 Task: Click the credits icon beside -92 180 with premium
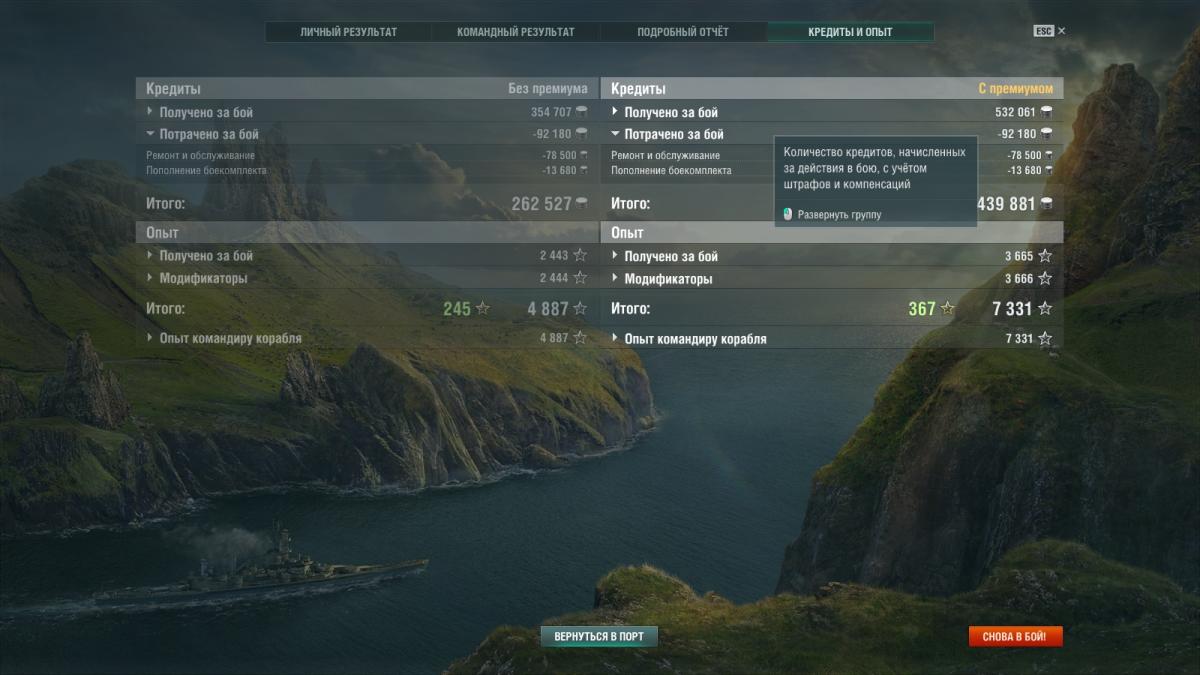coord(1046,134)
